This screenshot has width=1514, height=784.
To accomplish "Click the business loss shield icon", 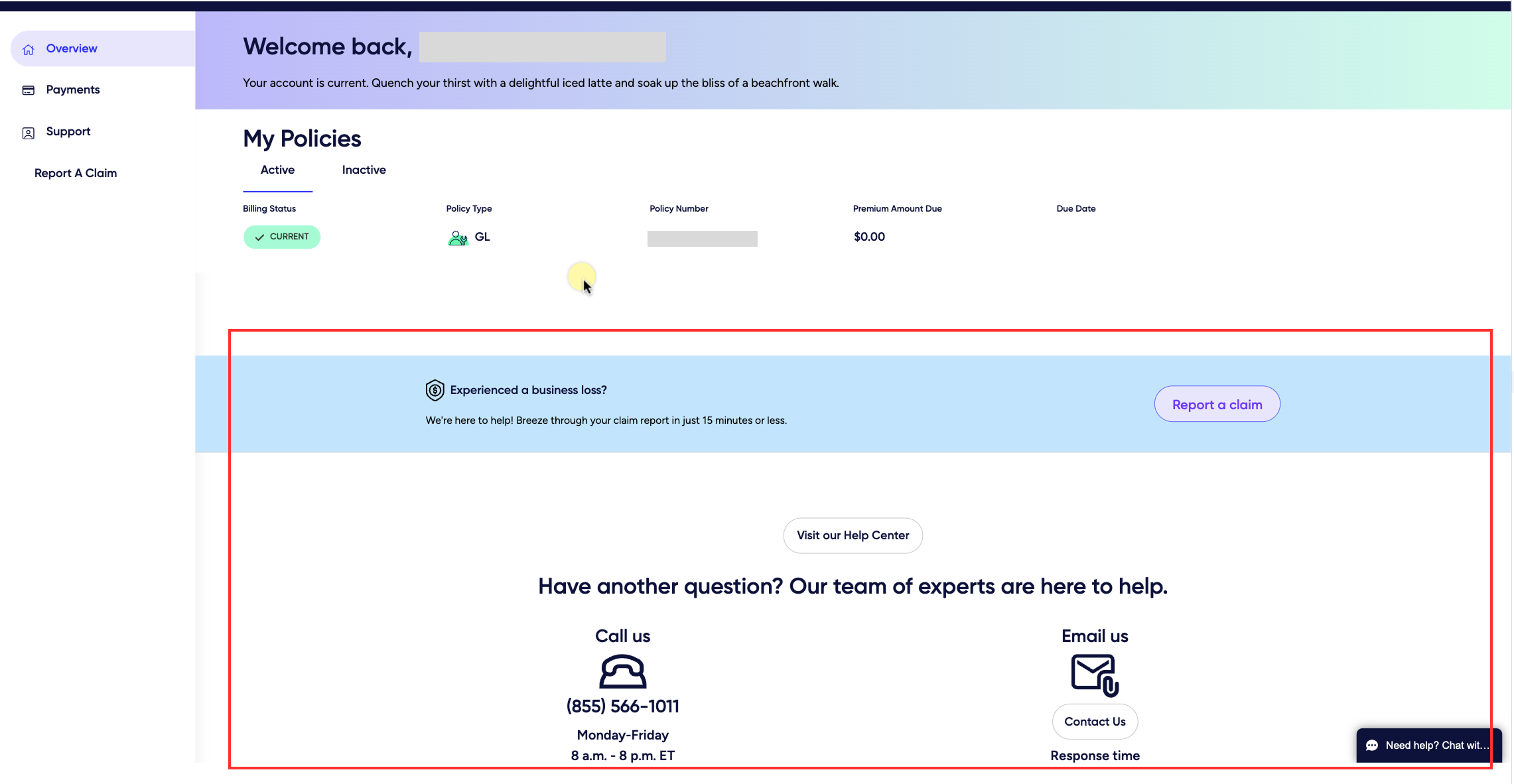I will (x=435, y=391).
